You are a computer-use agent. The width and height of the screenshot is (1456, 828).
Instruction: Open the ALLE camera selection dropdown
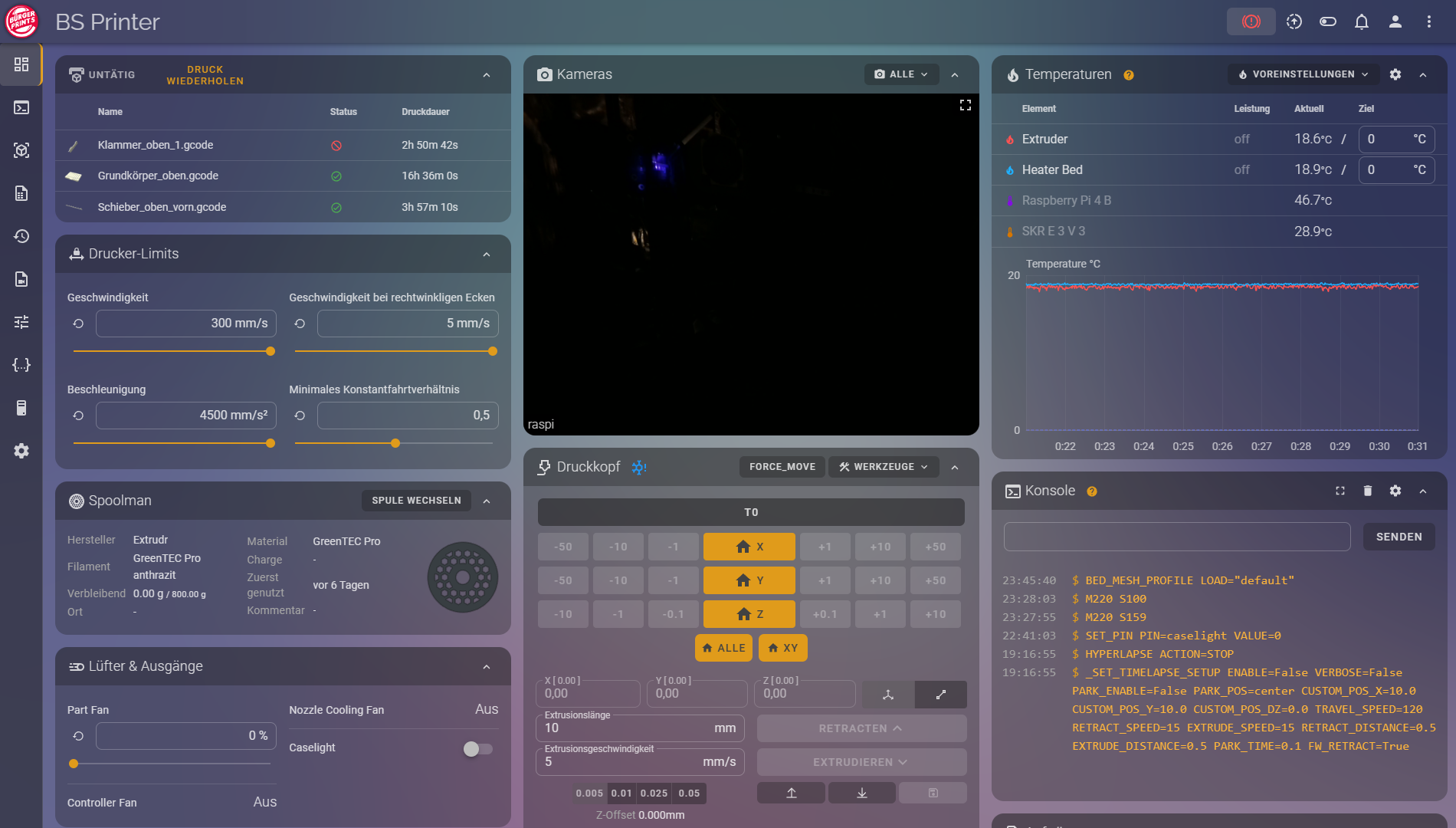pos(901,74)
